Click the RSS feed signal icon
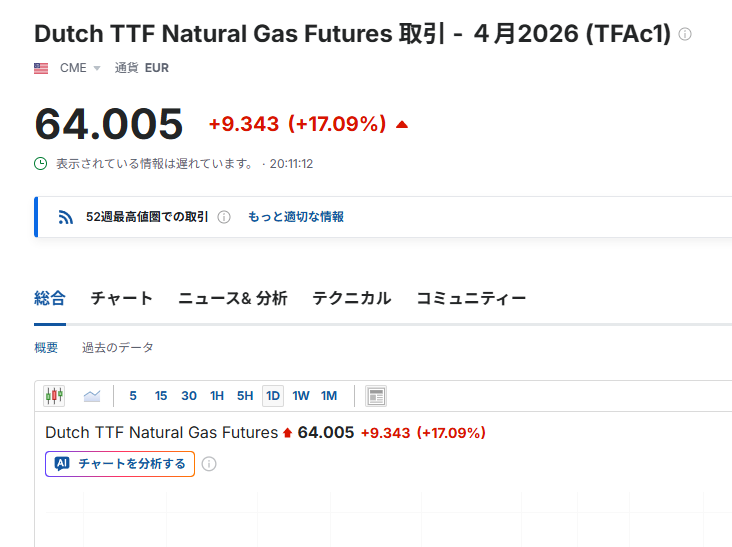Image resolution: width=732 pixels, height=547 pixels. (66, 217)
